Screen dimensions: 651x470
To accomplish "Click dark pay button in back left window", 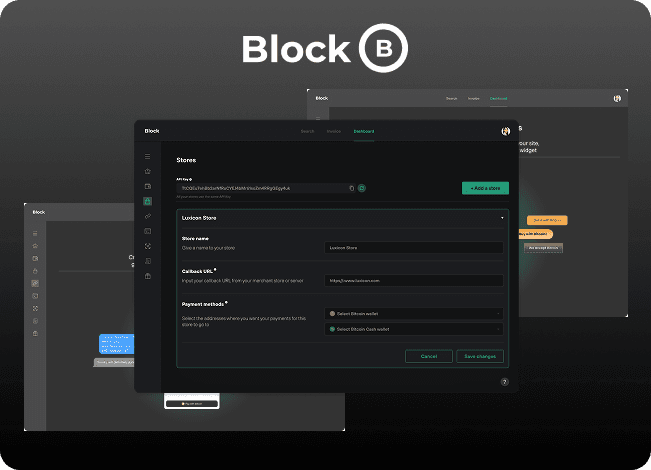I will [x=192, y=404].
